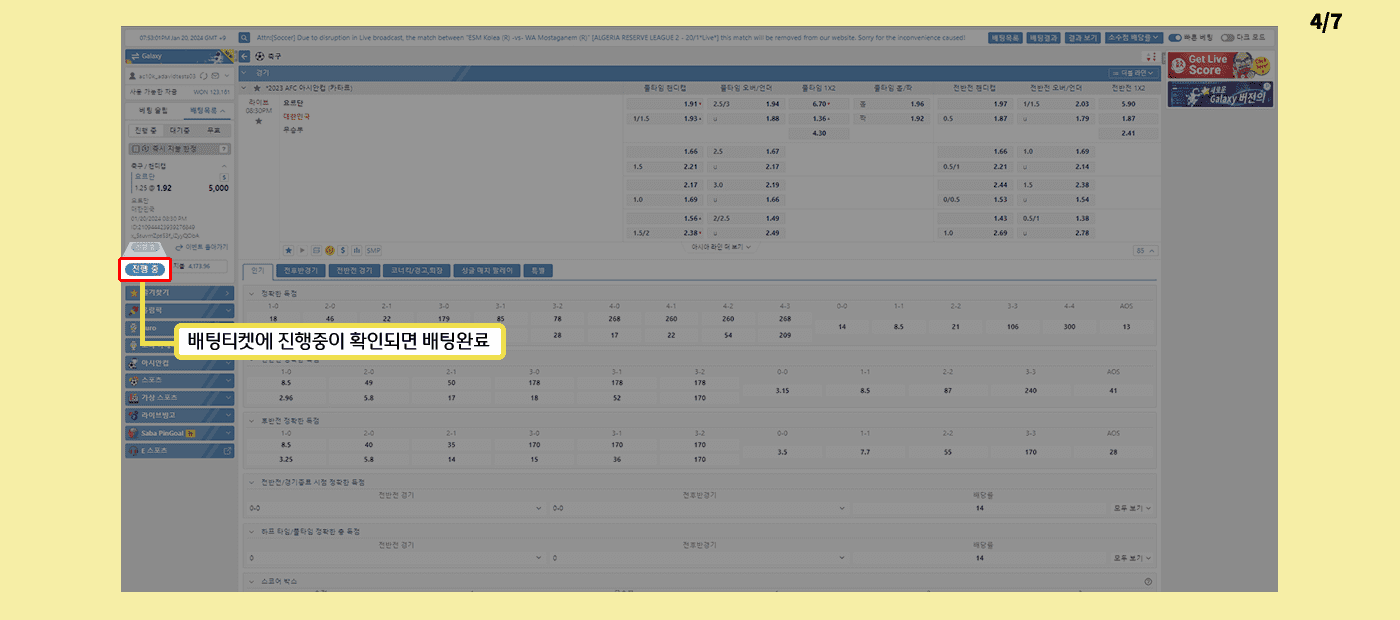Select the 대기중 tab in the bet list
The height and width of the screenshot is (620, 1400).
[180, 130]
